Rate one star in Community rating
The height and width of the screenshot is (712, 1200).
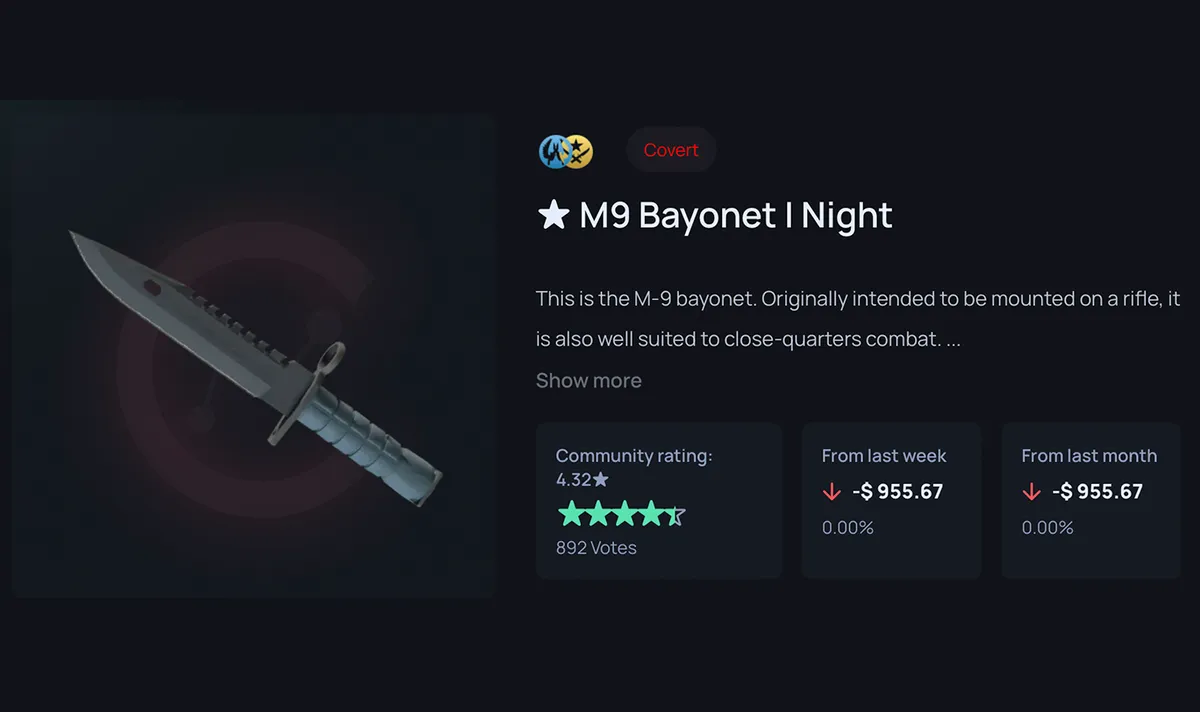(x=570, y=515)
